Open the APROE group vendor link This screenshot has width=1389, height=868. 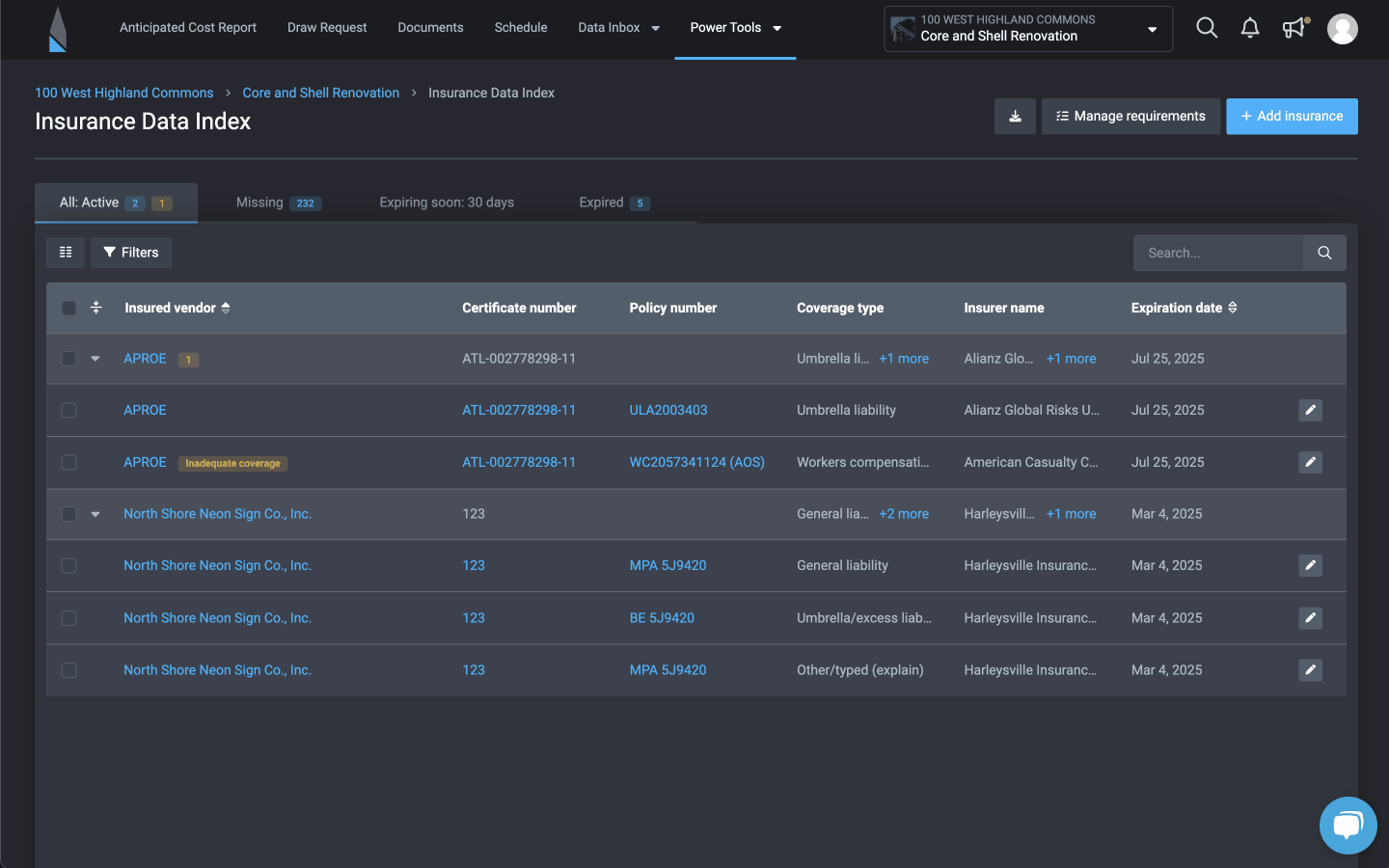click(145, 359)
